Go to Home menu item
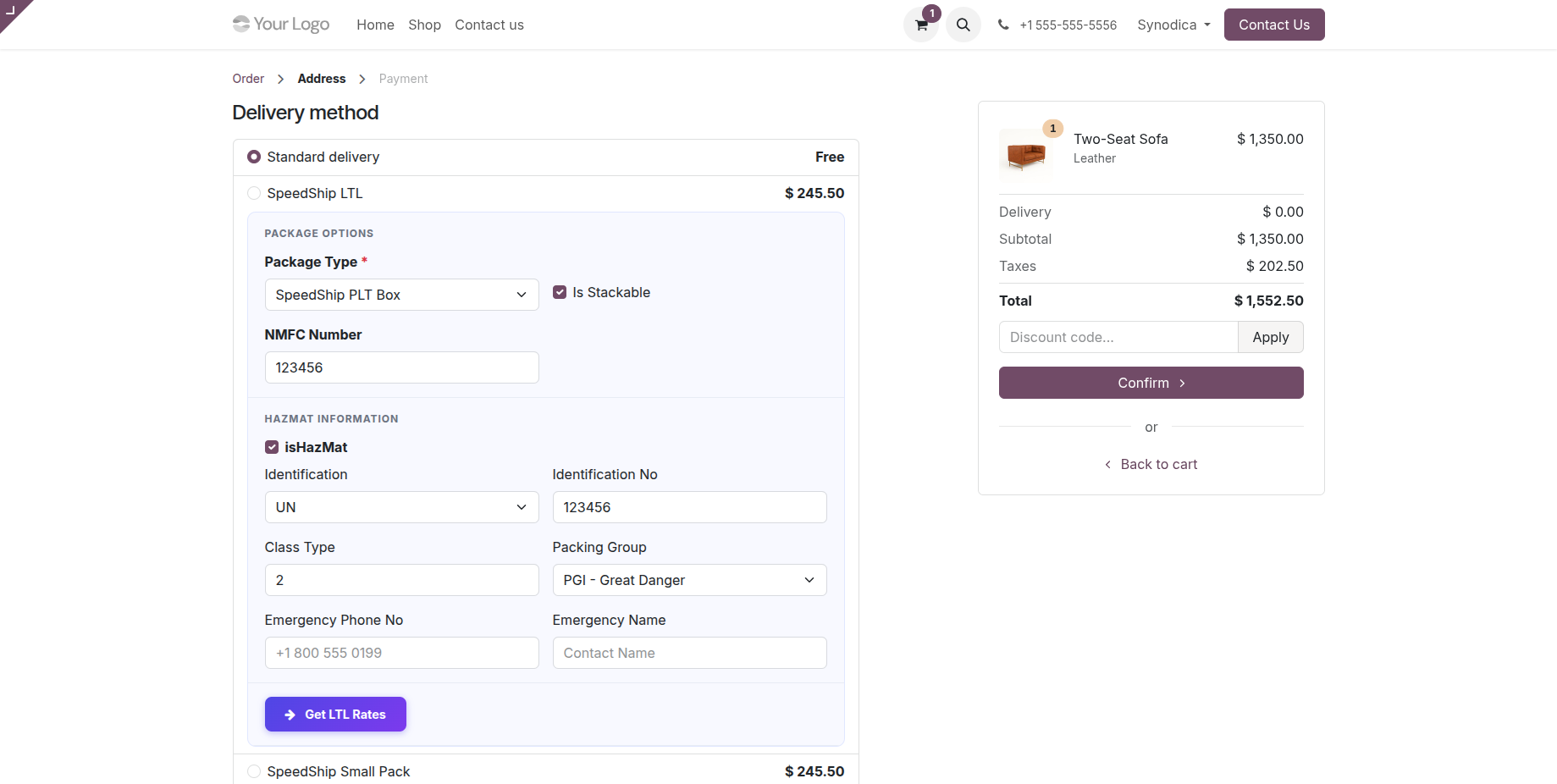 click(375, 25)
